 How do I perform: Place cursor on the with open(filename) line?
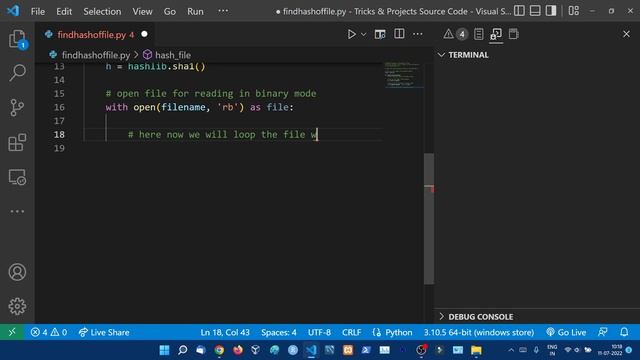pyautogui.click(x=200, y=107)
